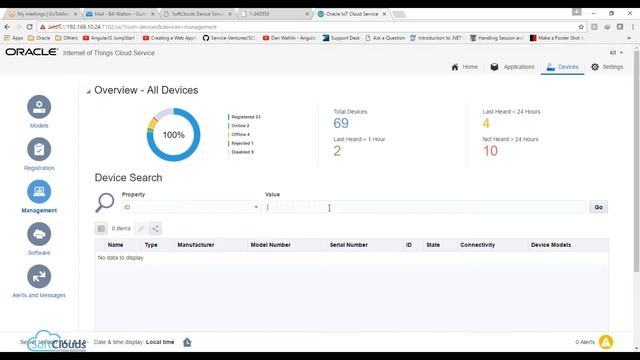This screenshot has height=360, width=640.
Task: Click the Device Models column header
Action: [551, 245]
